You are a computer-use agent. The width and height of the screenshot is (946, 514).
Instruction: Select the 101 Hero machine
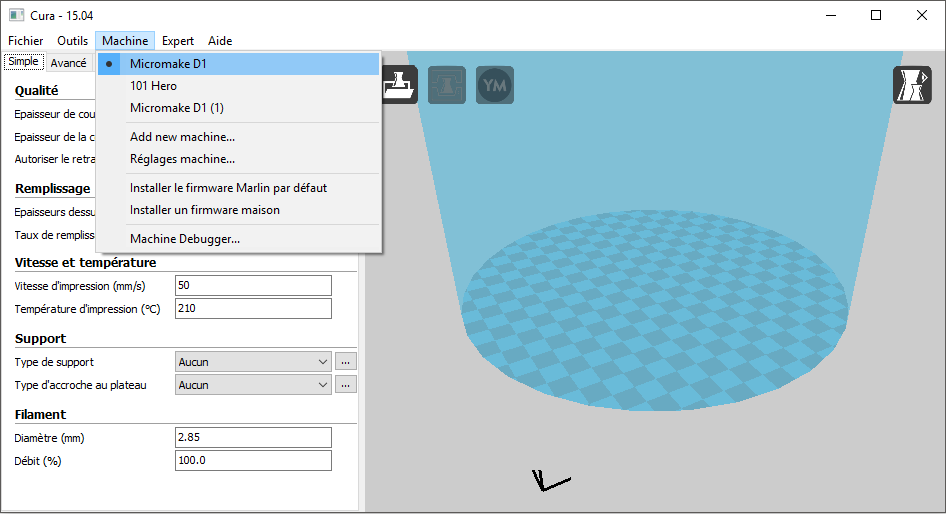tap(239, 86)
